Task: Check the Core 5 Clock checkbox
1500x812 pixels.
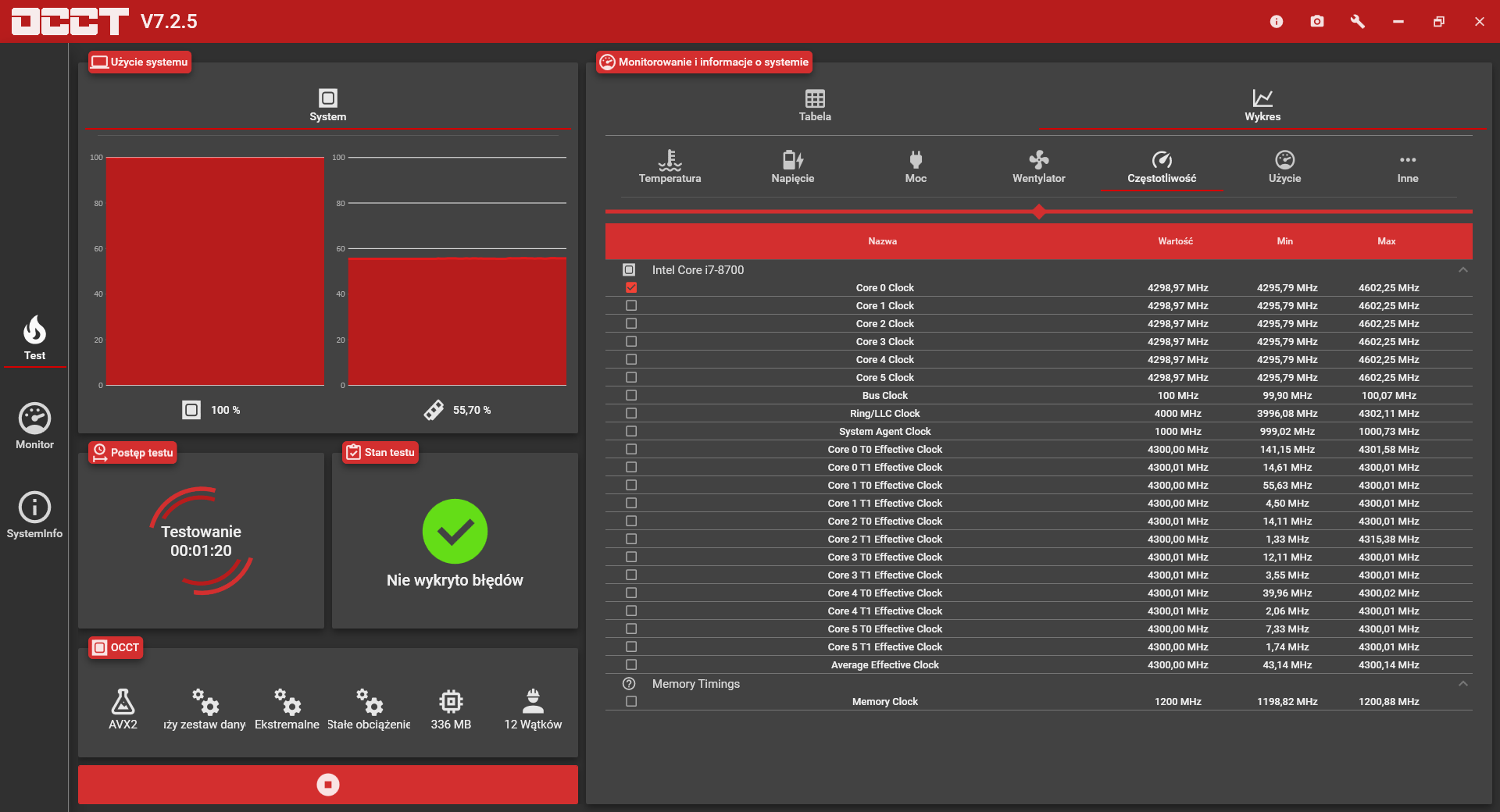Action: pos(631,377)
